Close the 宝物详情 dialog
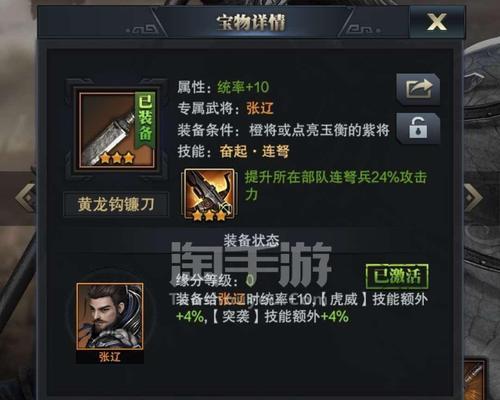 (437, 22)
